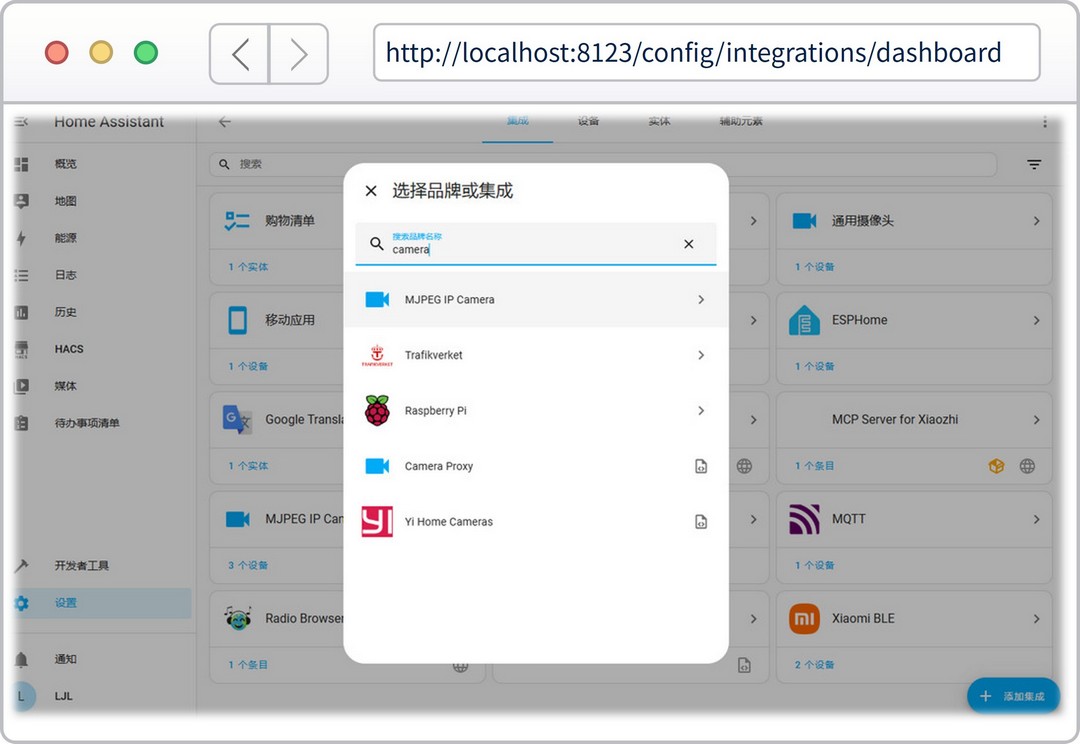Toggle the Home Assistant sidebar menu

click(x=21, y=122)
